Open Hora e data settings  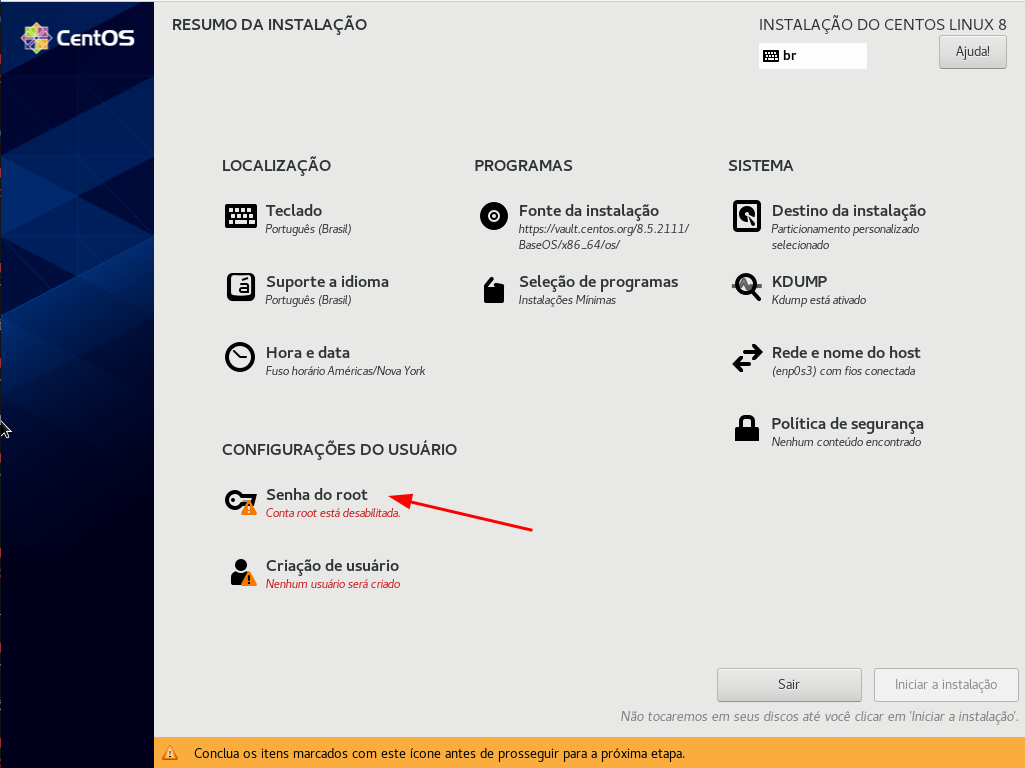click(307, 353)
